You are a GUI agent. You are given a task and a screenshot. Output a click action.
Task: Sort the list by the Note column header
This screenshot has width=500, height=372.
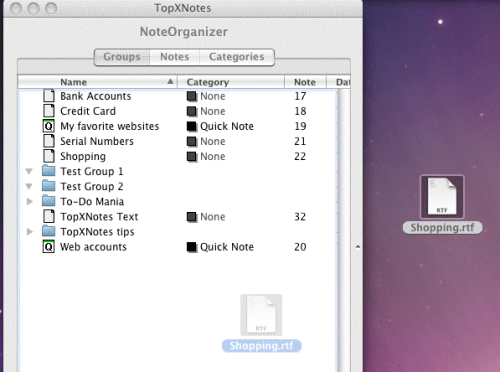[305, 82]
